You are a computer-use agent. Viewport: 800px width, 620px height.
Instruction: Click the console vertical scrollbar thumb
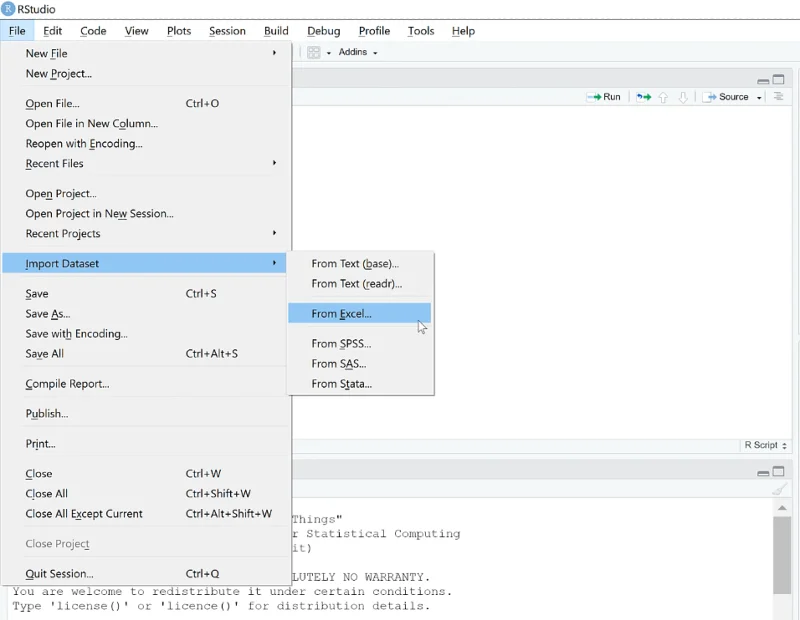pyautogui.click(x=782, y=555)
